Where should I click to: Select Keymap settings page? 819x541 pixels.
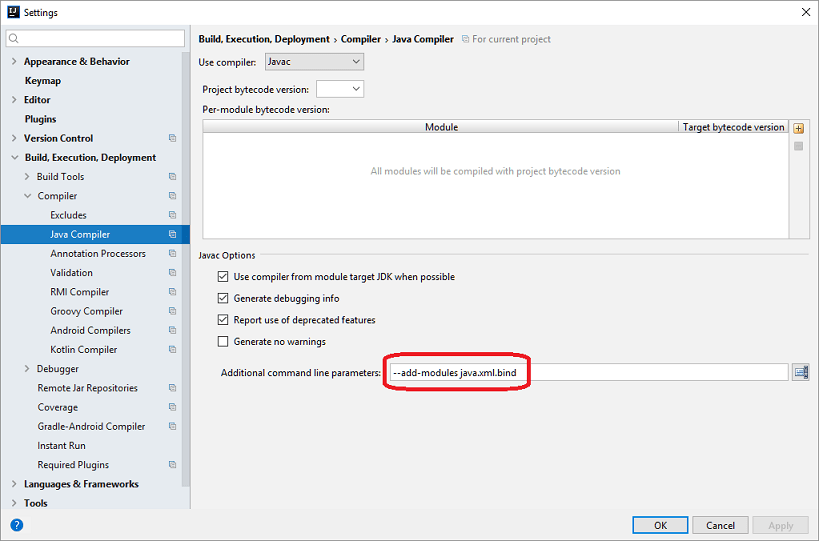click(x=43, y=81)
